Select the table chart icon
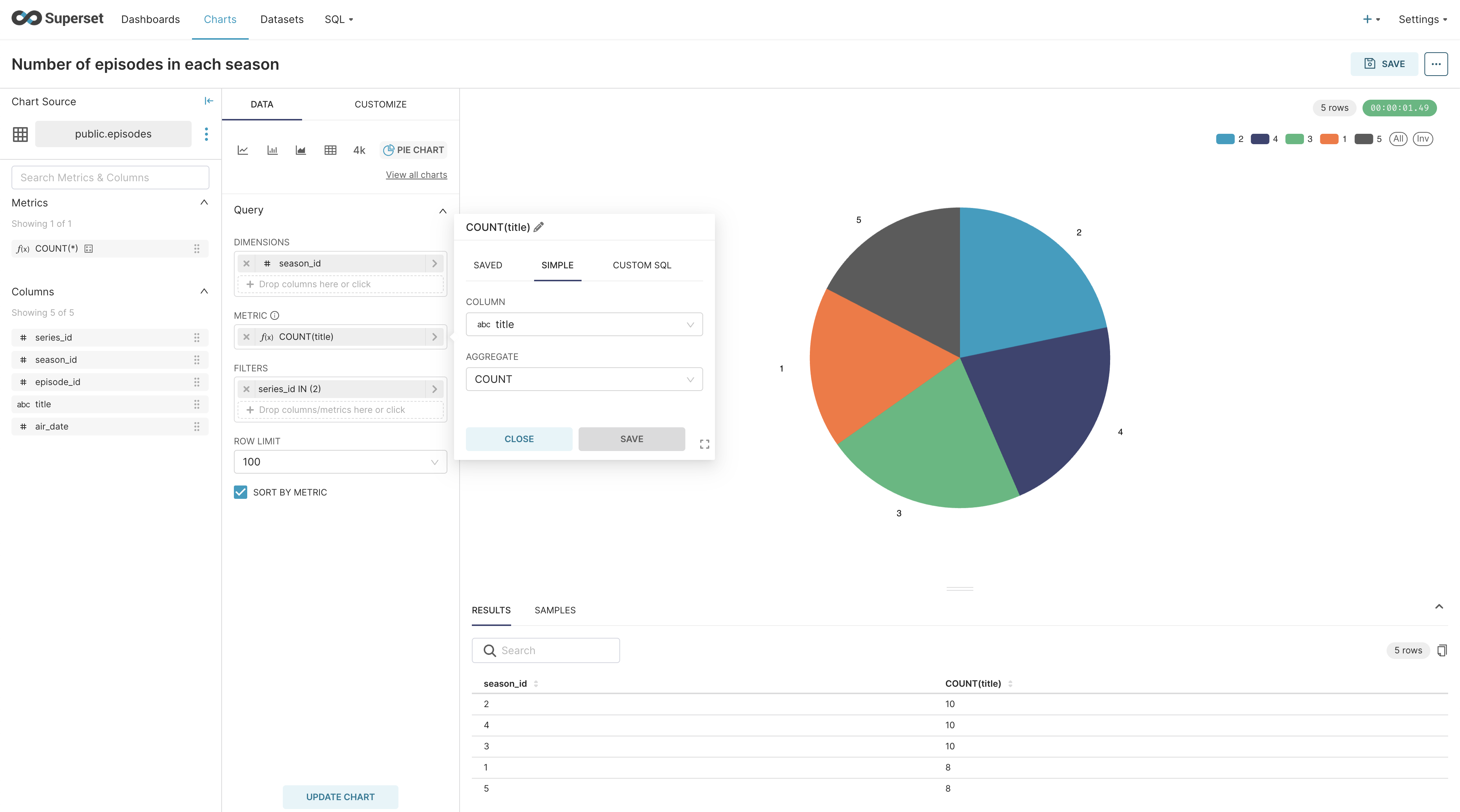Image resolution: width=1460 pixels, height=812 pixels. (330, 150)
